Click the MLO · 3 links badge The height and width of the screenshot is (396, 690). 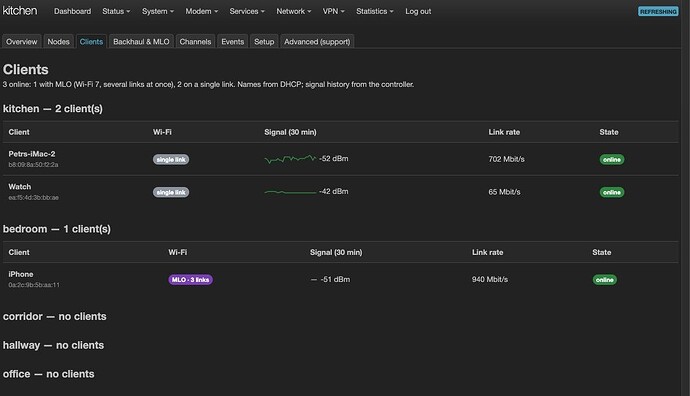coord(191,280)
